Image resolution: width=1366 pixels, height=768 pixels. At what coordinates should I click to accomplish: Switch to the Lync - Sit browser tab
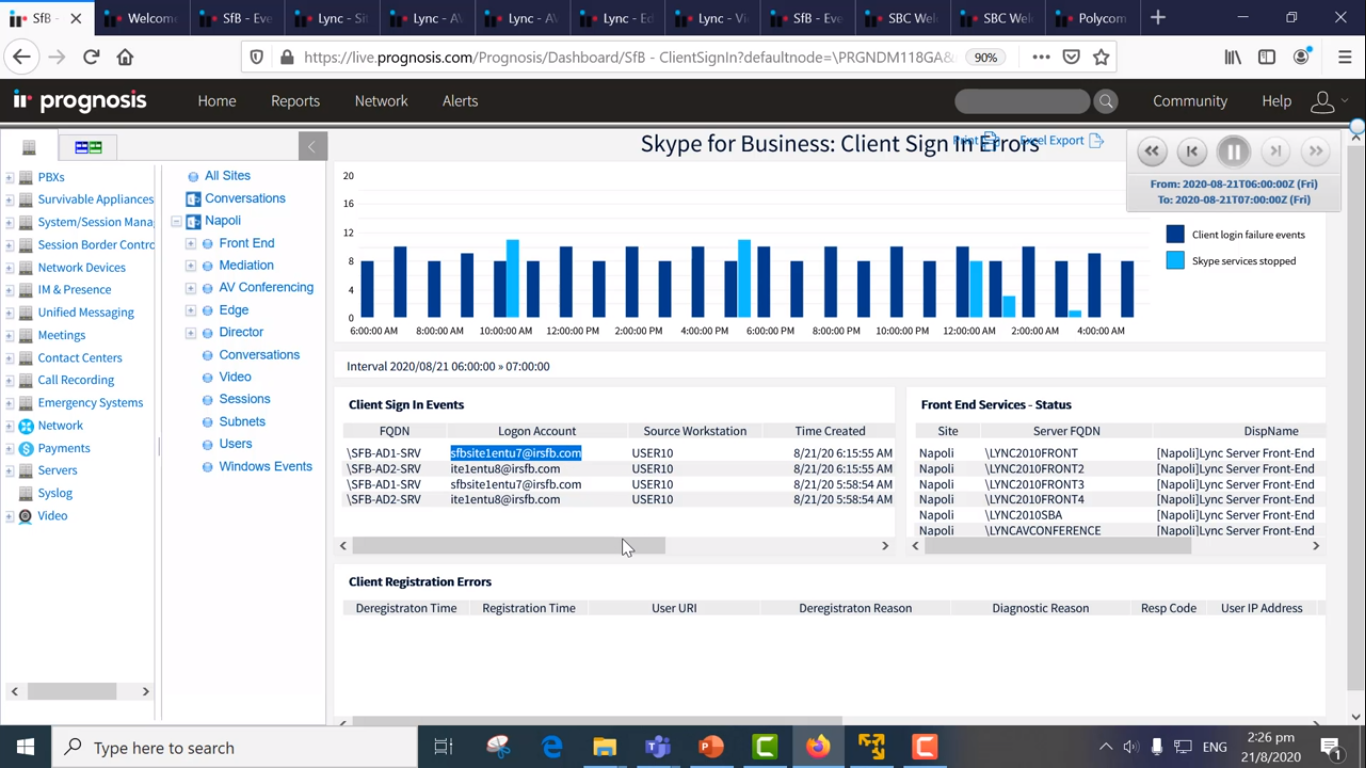click(x=332, y=18)
